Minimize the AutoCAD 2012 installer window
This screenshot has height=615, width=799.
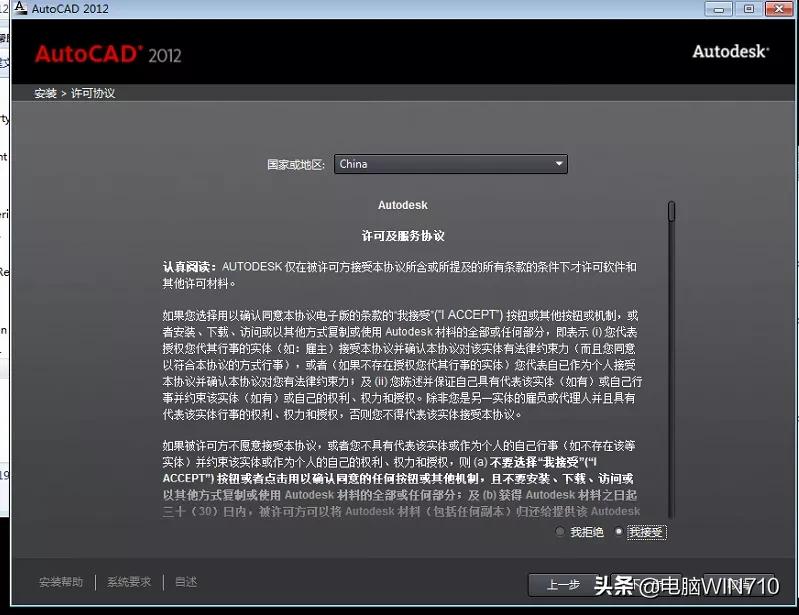(718, 9)
